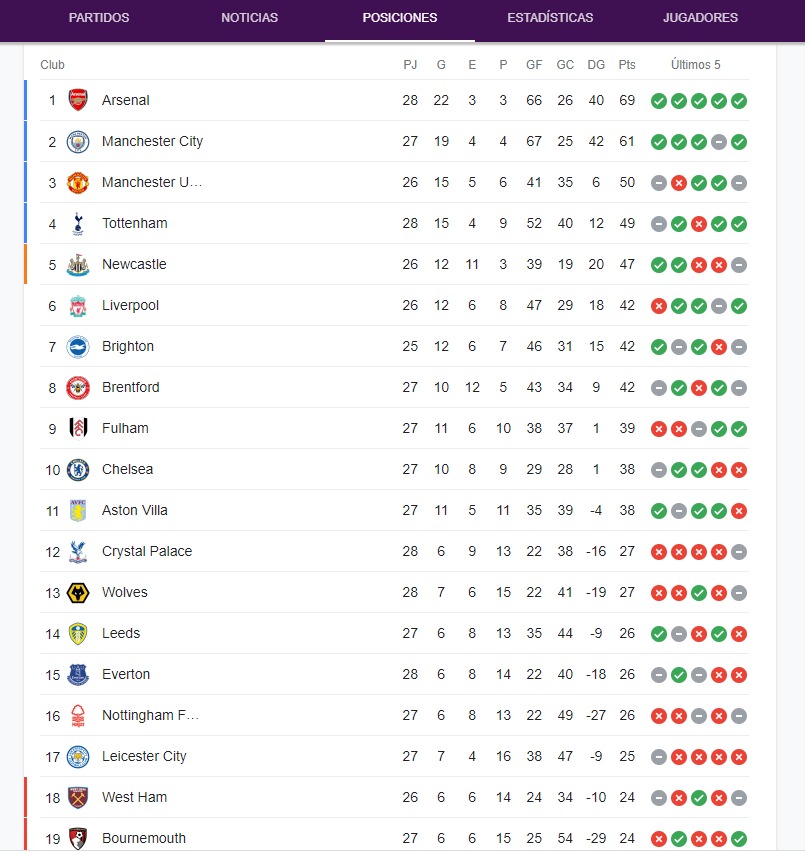805x853 pixels.
Task: Open the Noticias tab
Action: (x=249, y=17)
